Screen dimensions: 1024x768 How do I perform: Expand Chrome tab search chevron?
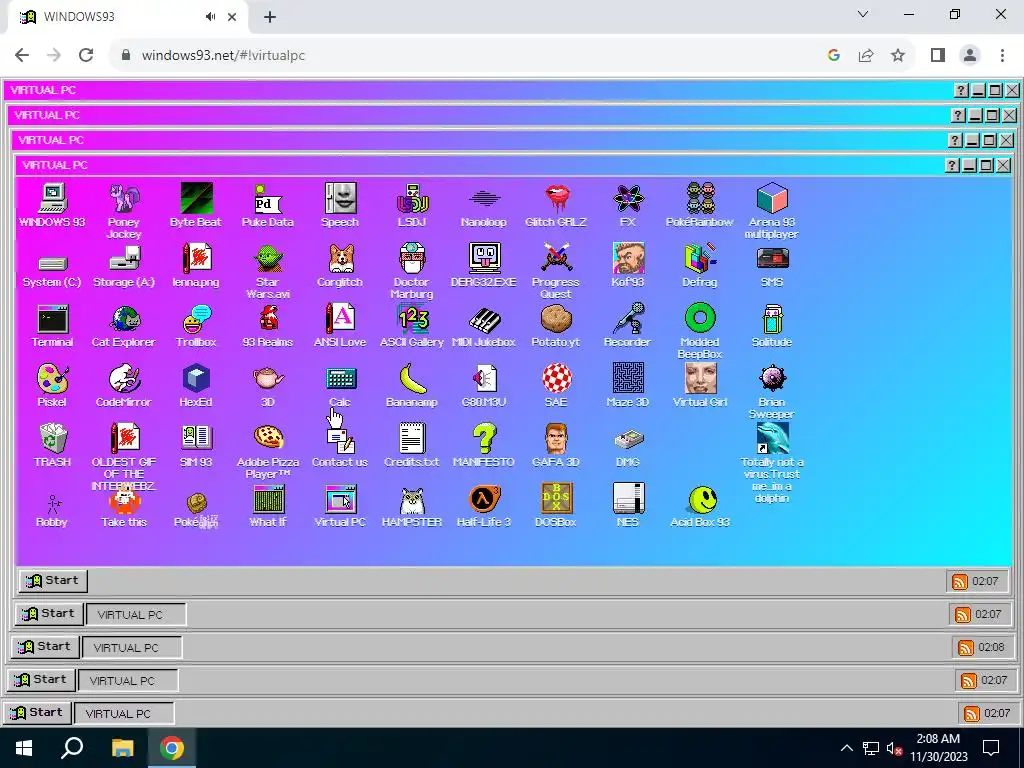click(x=863, y=14)
